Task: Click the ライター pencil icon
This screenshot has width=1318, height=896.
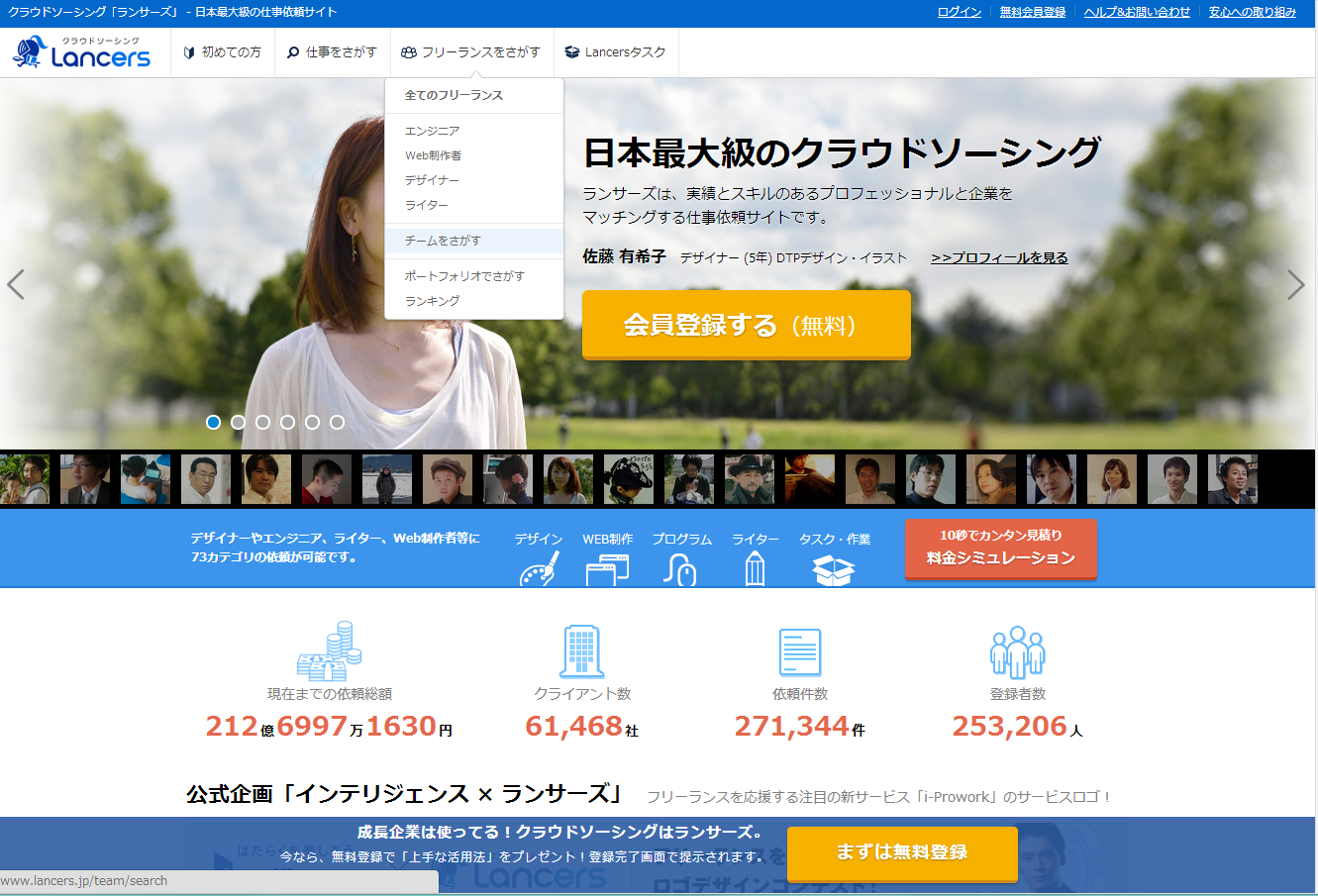Action: click(755, 569)
